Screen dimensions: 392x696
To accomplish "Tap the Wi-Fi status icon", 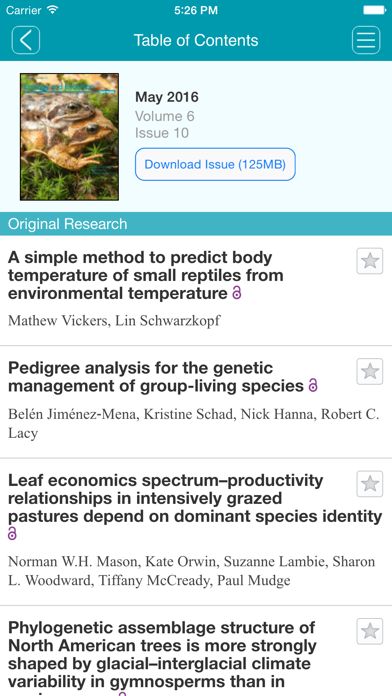I will point(53,10).
